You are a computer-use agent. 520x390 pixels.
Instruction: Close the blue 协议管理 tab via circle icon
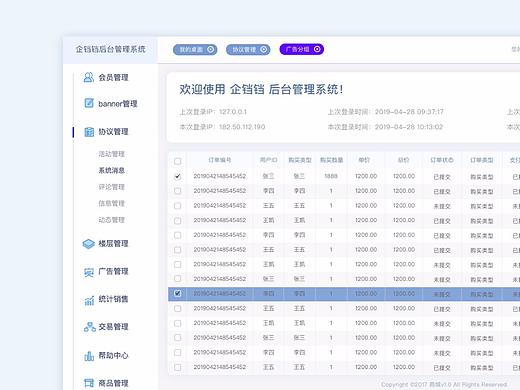(x=264, y=49)
